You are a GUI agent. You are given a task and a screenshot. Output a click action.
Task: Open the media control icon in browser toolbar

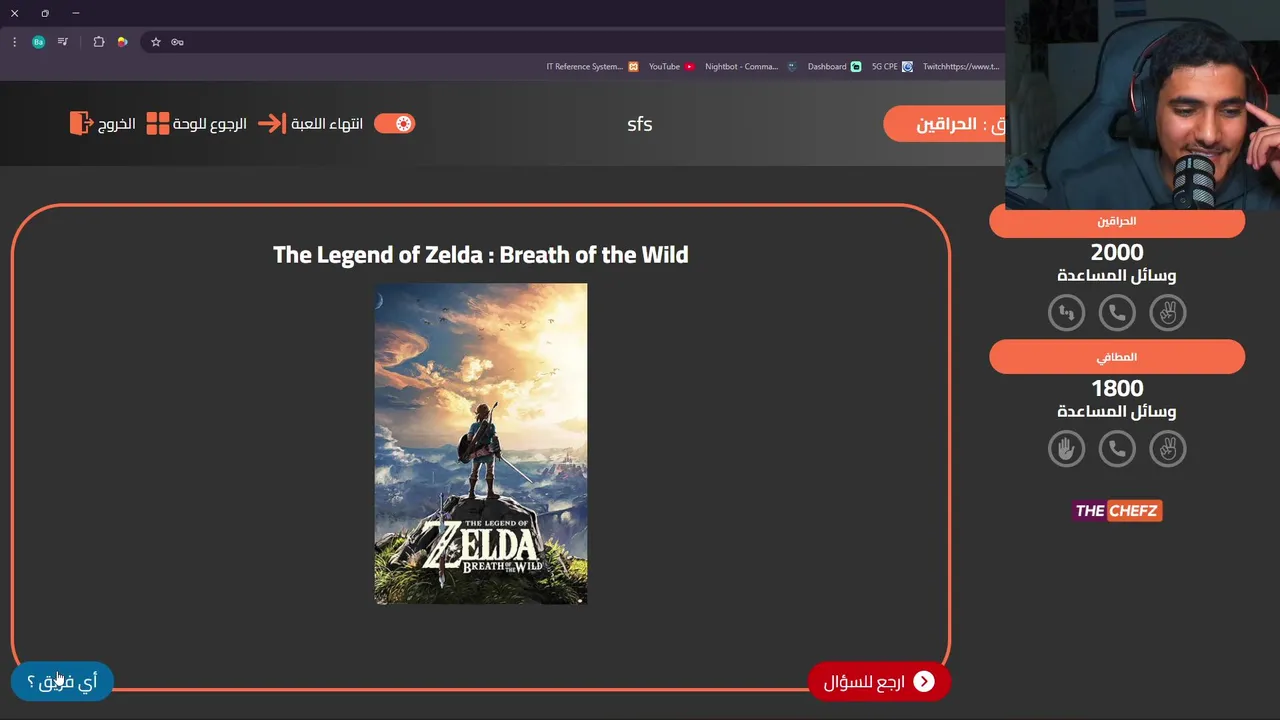pos(63,42)
